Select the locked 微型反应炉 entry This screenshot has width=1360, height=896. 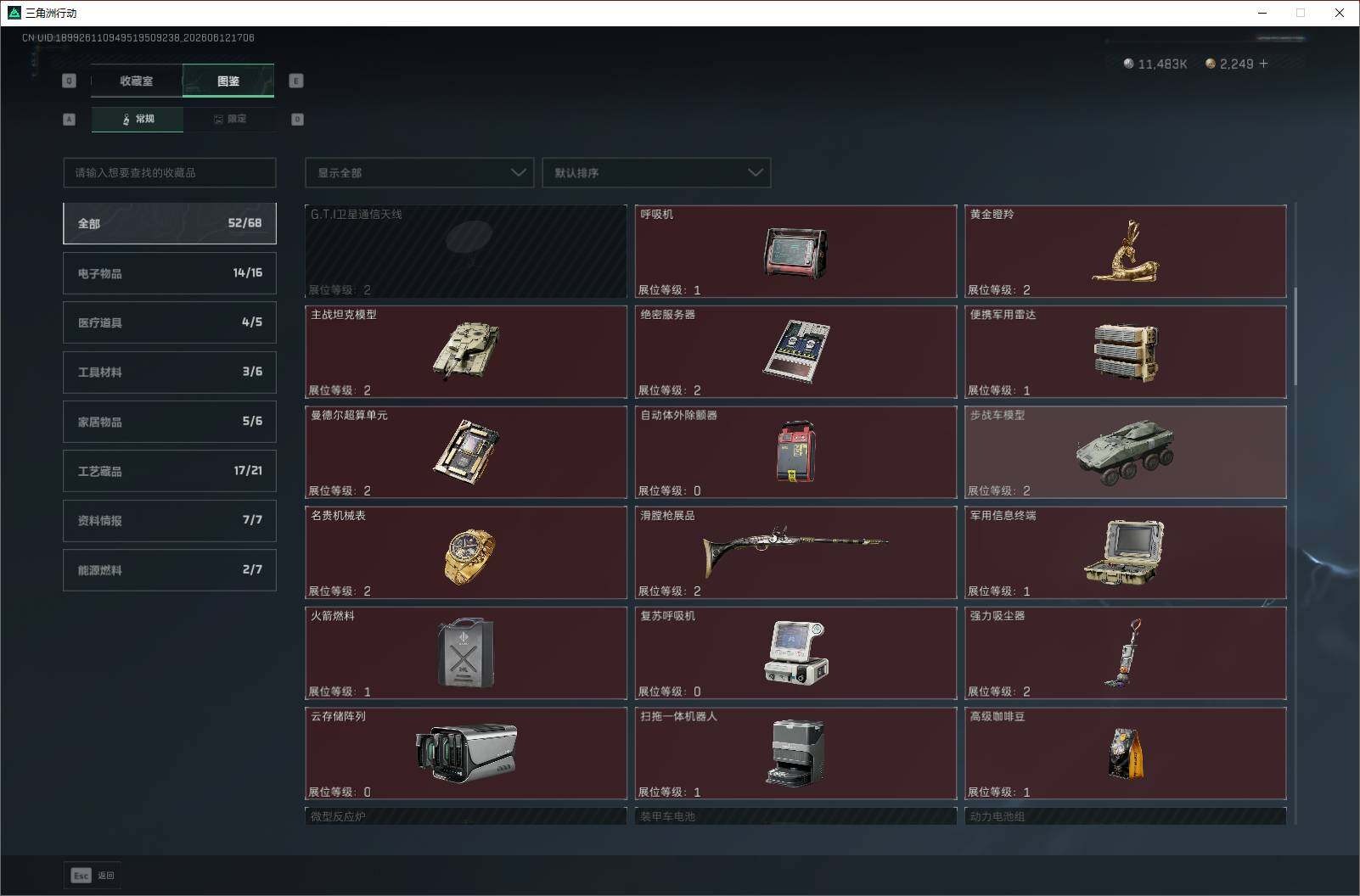click(x=466, y=816)
